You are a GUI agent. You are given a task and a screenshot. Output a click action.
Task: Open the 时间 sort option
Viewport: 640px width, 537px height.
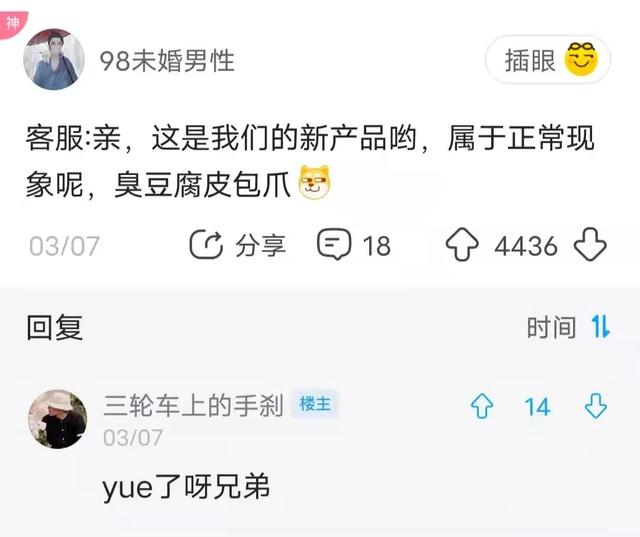551,327
